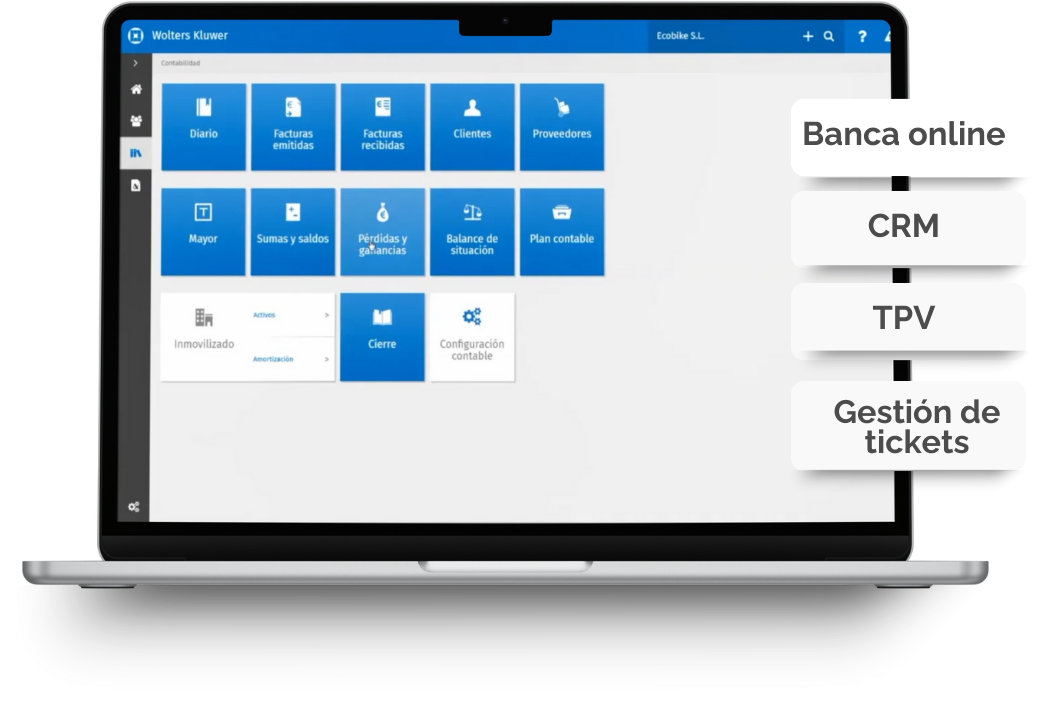Open Facturas emitidas tile
Image resolution: width=1041 pixels, height=708 pixels.
tap(293, 126)
